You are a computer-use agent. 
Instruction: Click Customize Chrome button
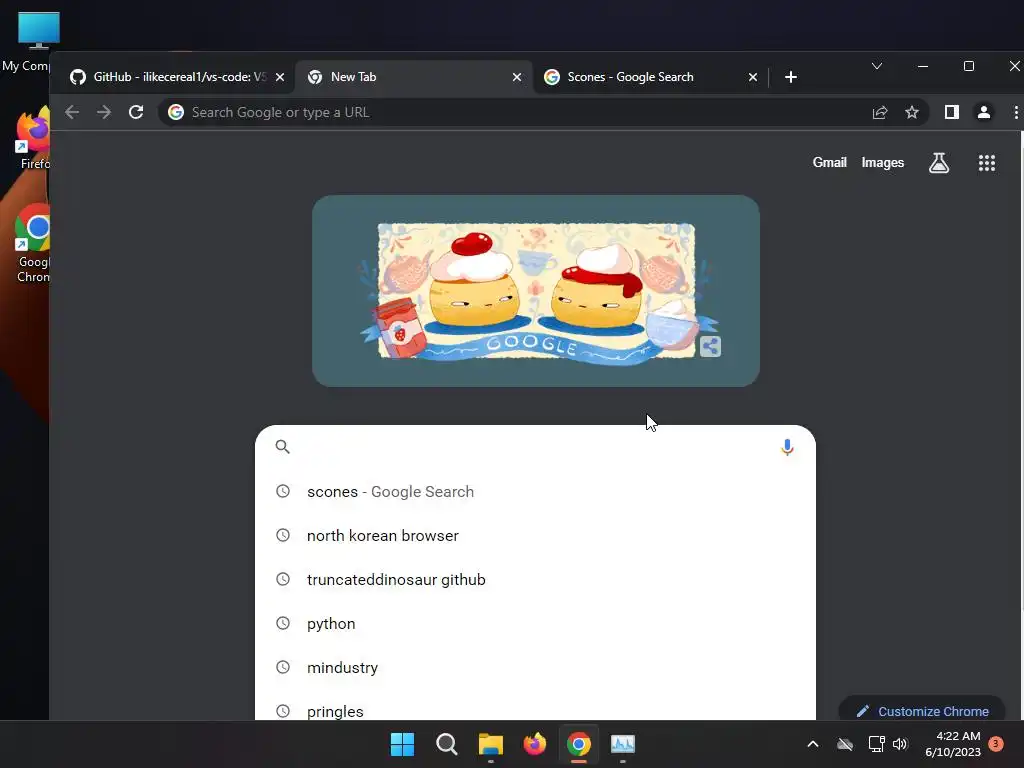(921, 711)
